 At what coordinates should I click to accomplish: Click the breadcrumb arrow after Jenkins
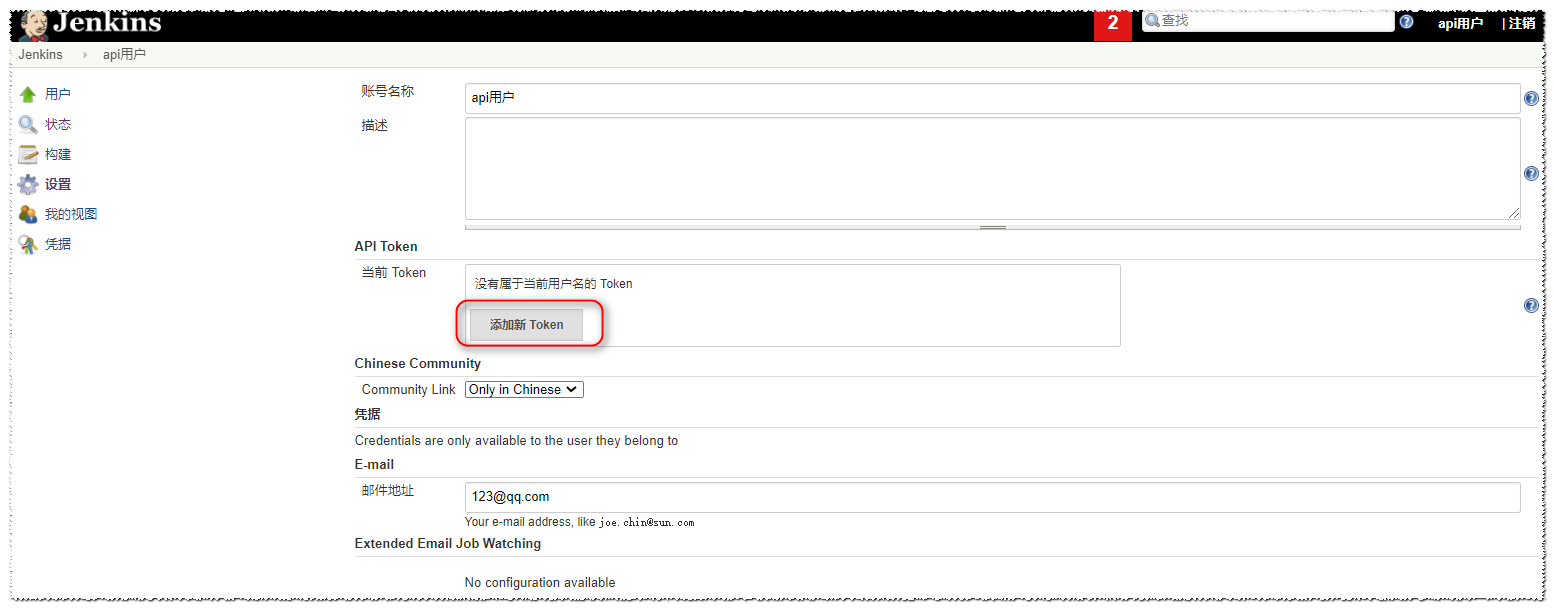[x=85, y=55]
